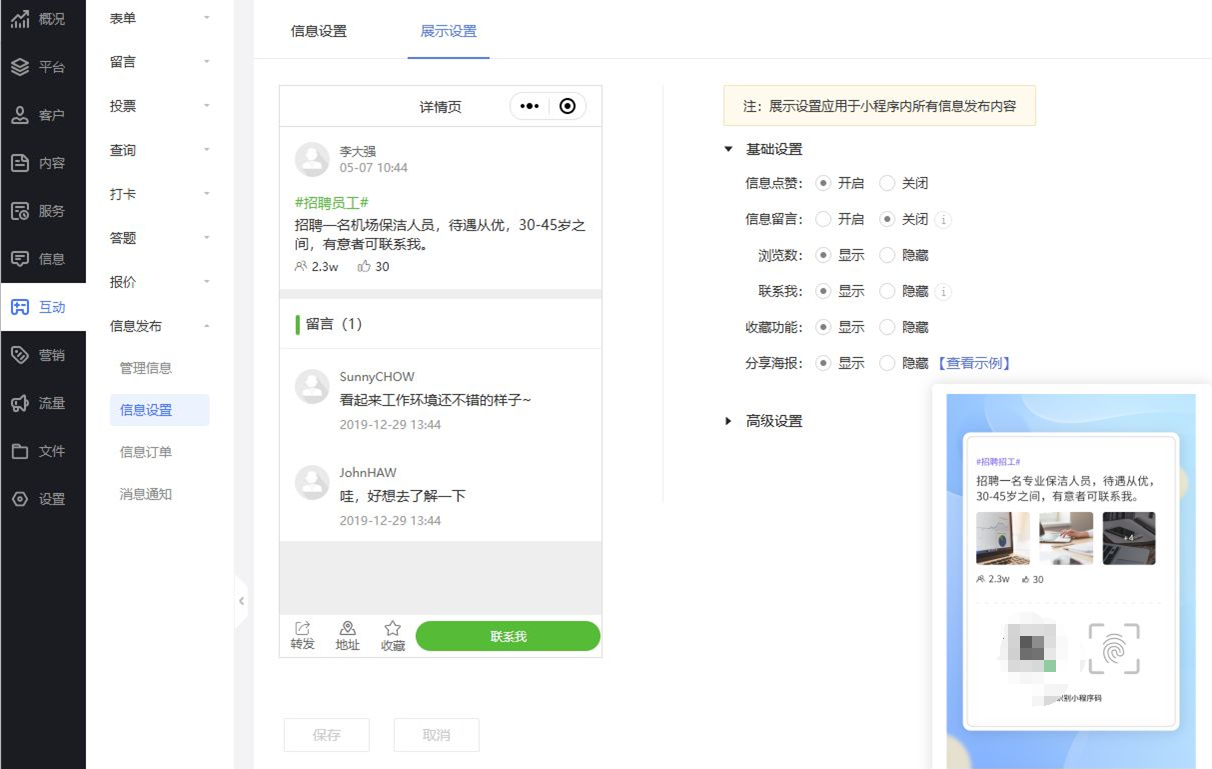The image size is (1212, 769).
Task: Set 信息点赞 to 开启
Action: (x=823, y=184)
